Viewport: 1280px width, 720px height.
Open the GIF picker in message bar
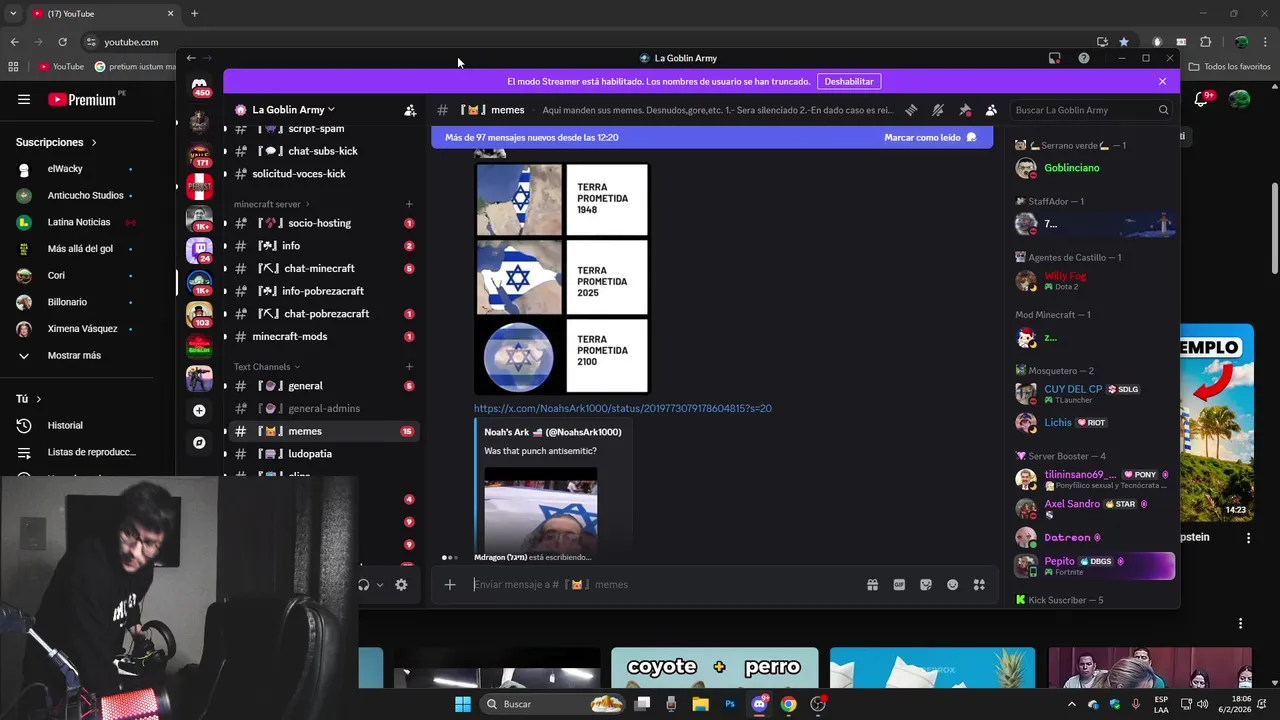(x=899, y=585)
